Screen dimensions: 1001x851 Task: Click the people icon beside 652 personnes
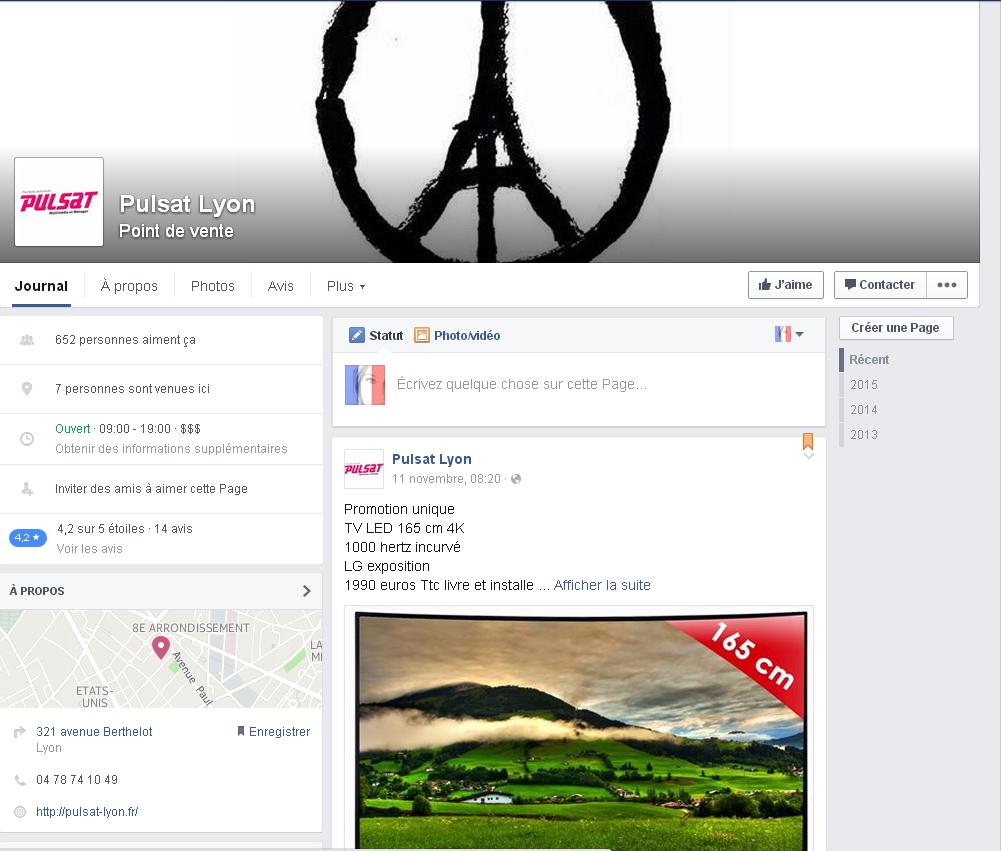(x=27, y=340)
